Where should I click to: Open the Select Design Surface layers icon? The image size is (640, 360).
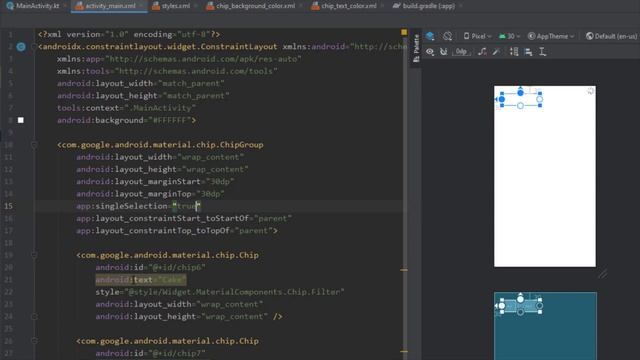430,36
